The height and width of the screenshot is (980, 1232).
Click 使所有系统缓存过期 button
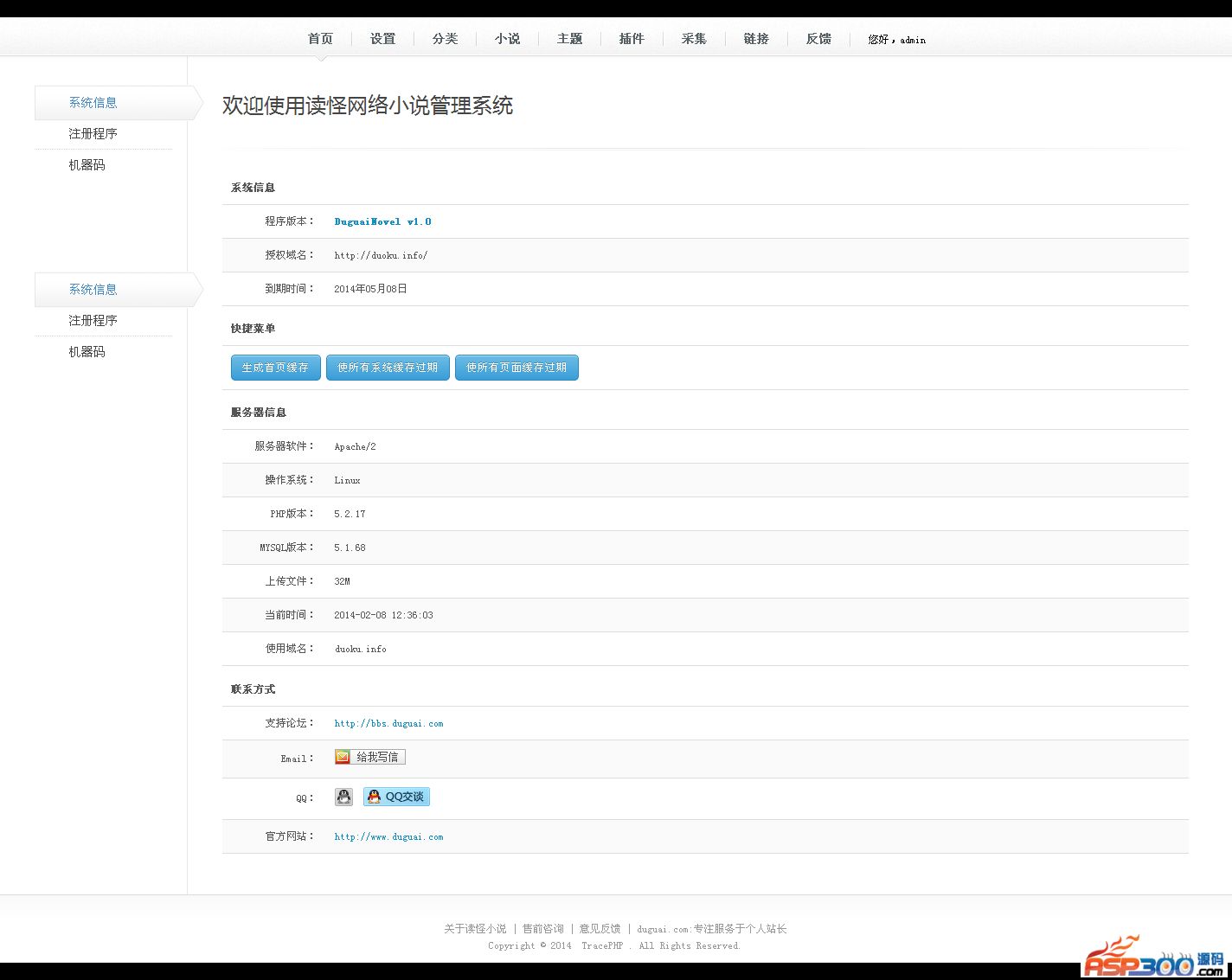(388, 368)
